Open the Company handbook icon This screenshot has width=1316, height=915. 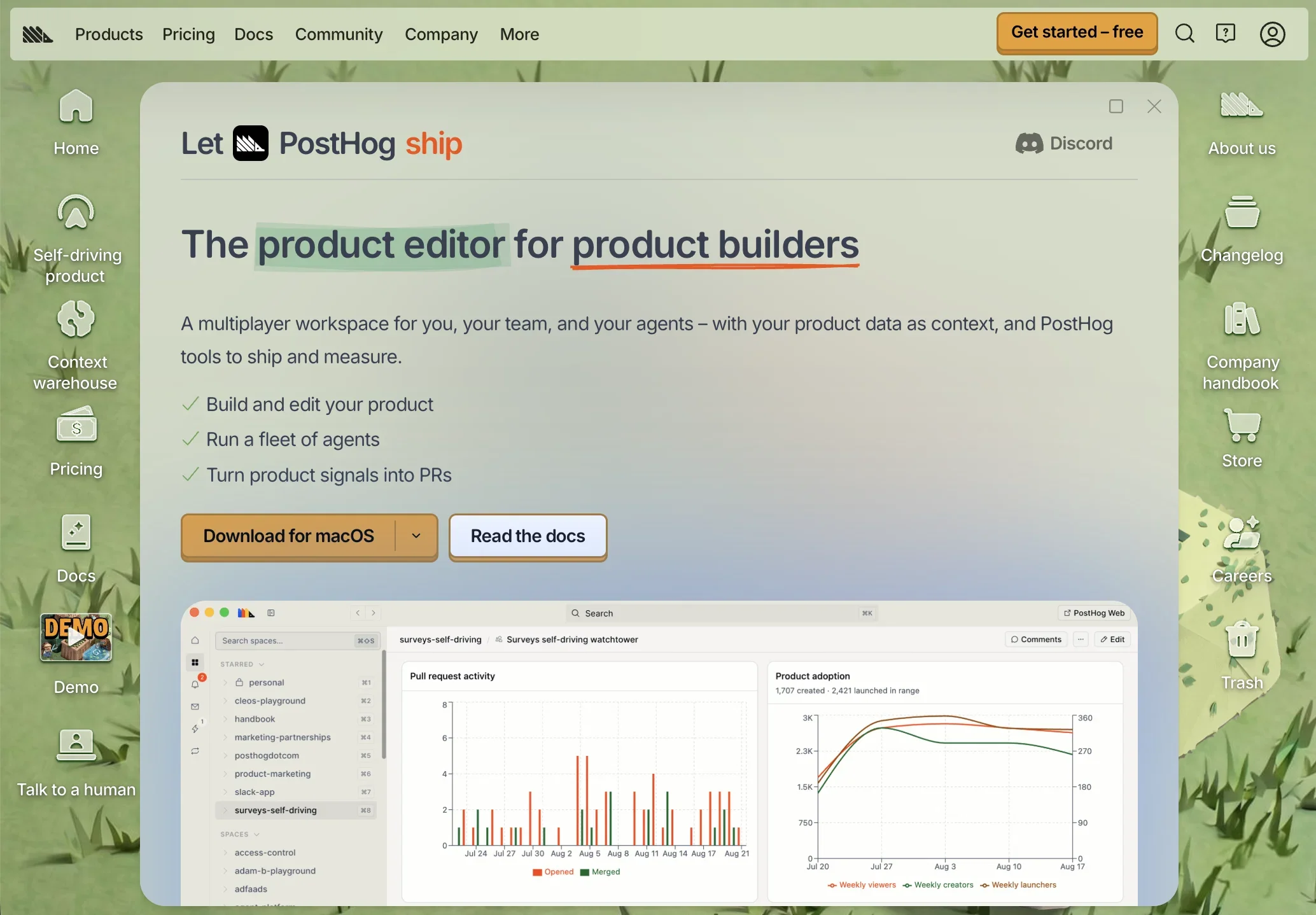(x=1242, y=346)
